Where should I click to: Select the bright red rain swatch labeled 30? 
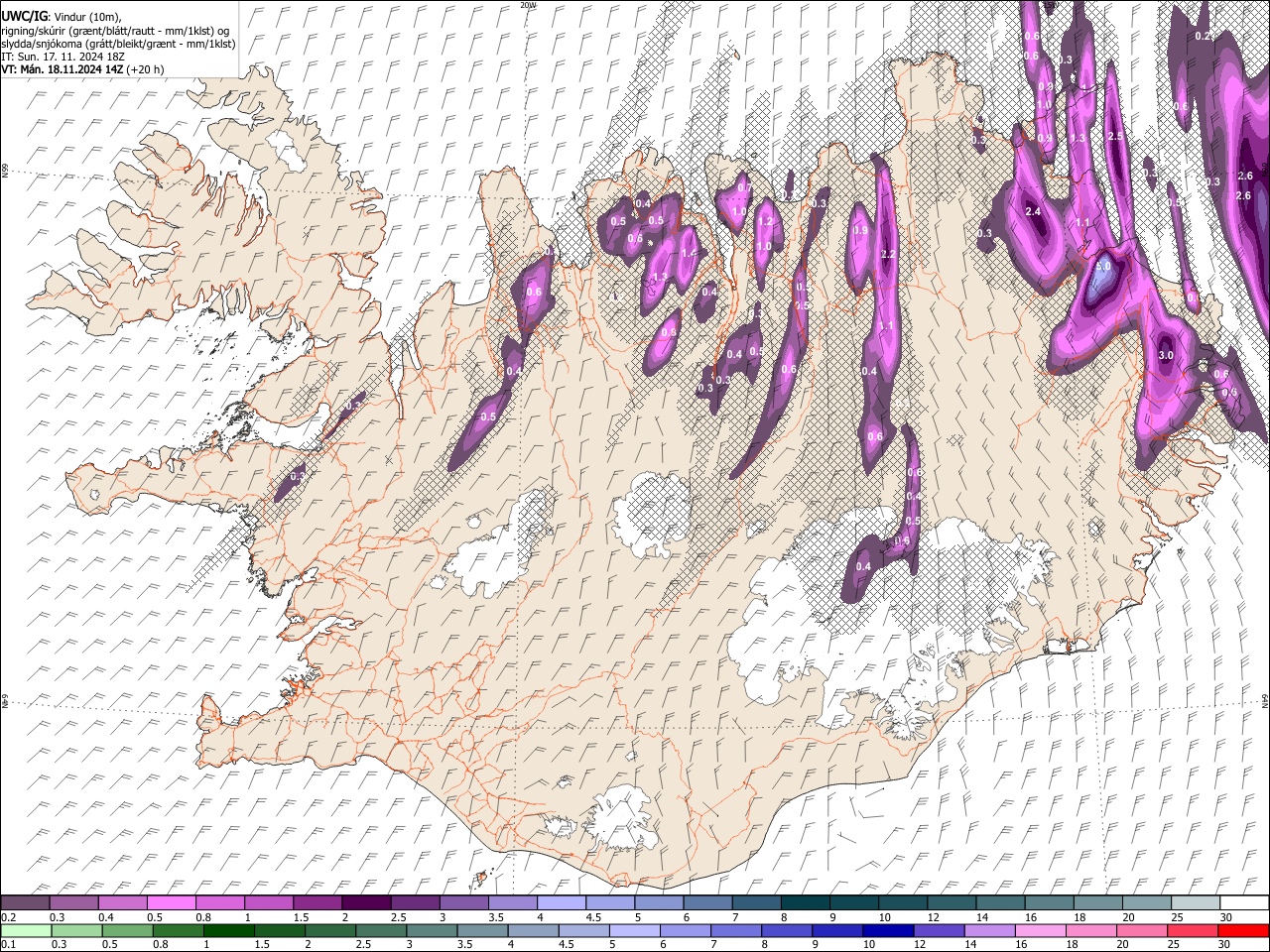(1242, 931)
